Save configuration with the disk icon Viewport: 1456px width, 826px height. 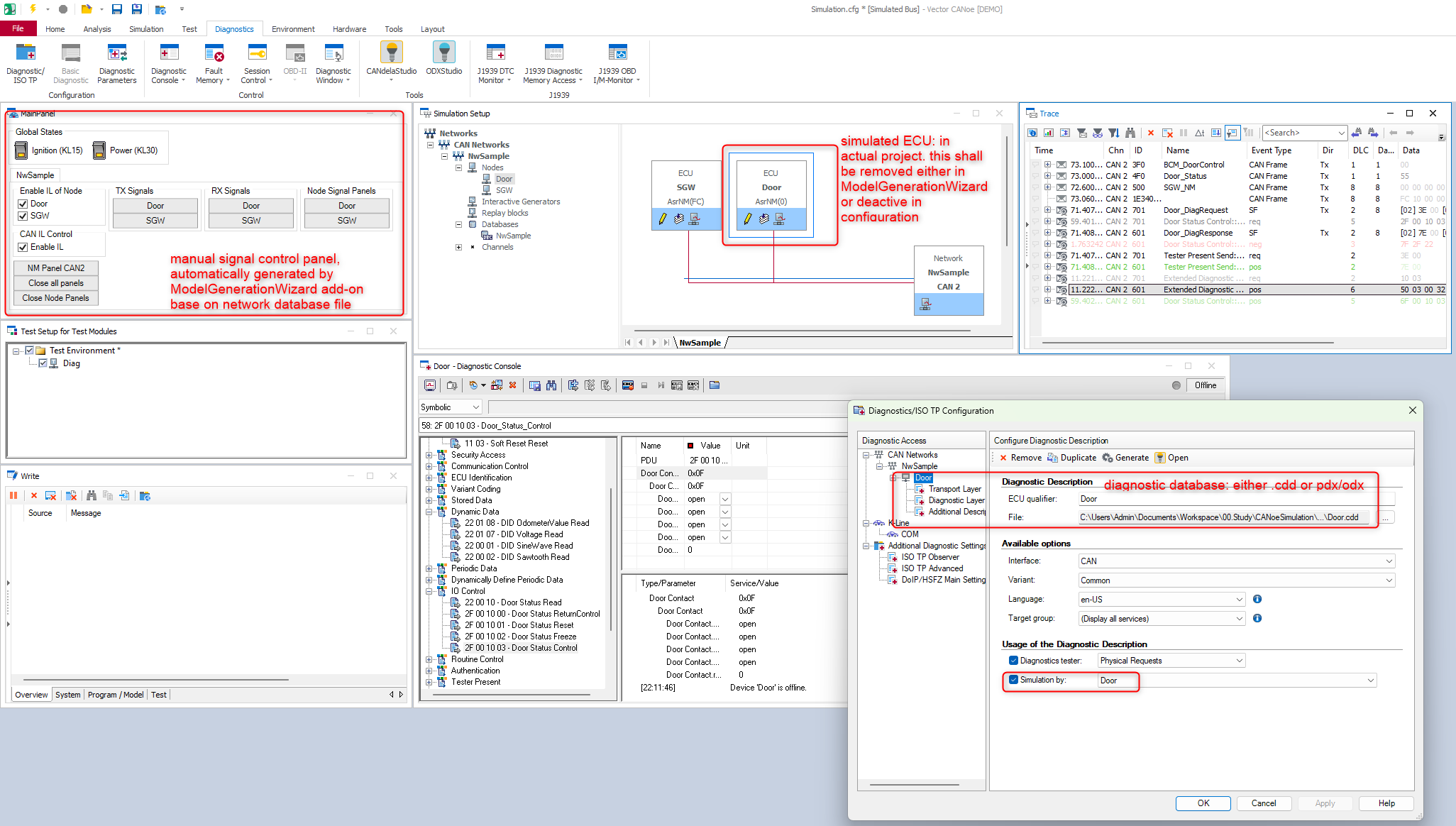click(117, 9)
